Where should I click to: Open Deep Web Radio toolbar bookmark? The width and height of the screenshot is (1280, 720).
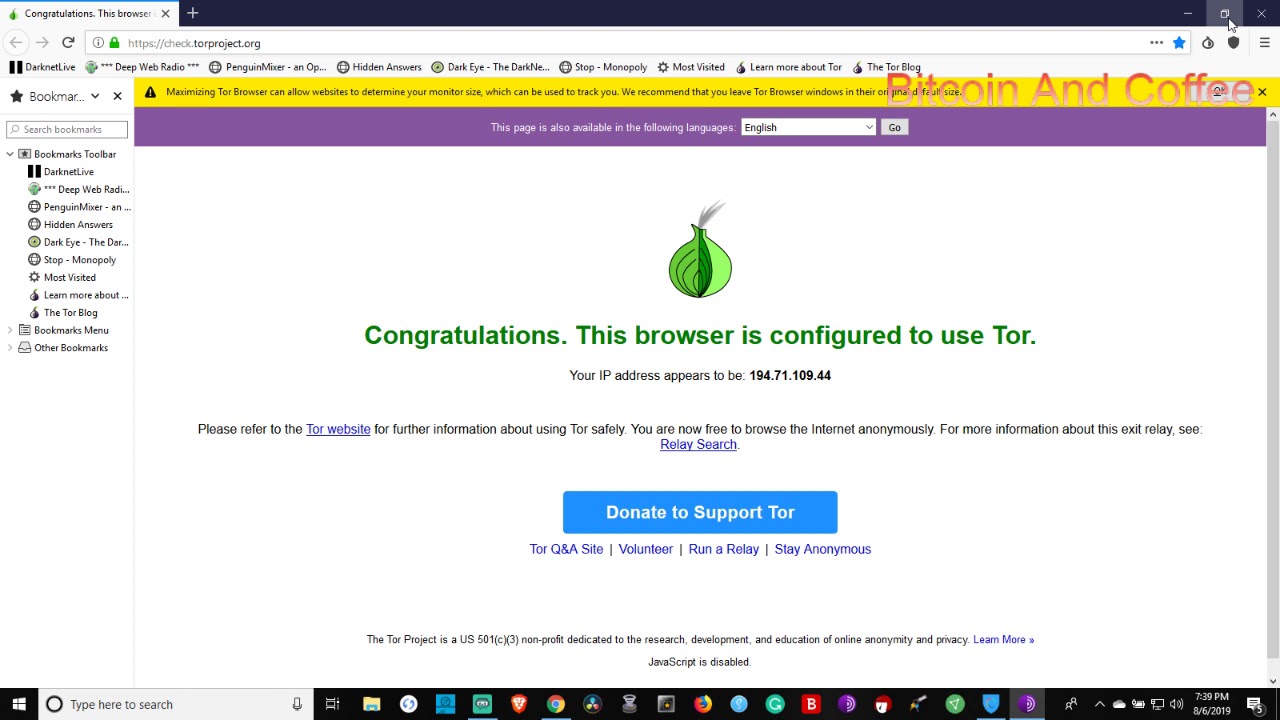(143, 67)
